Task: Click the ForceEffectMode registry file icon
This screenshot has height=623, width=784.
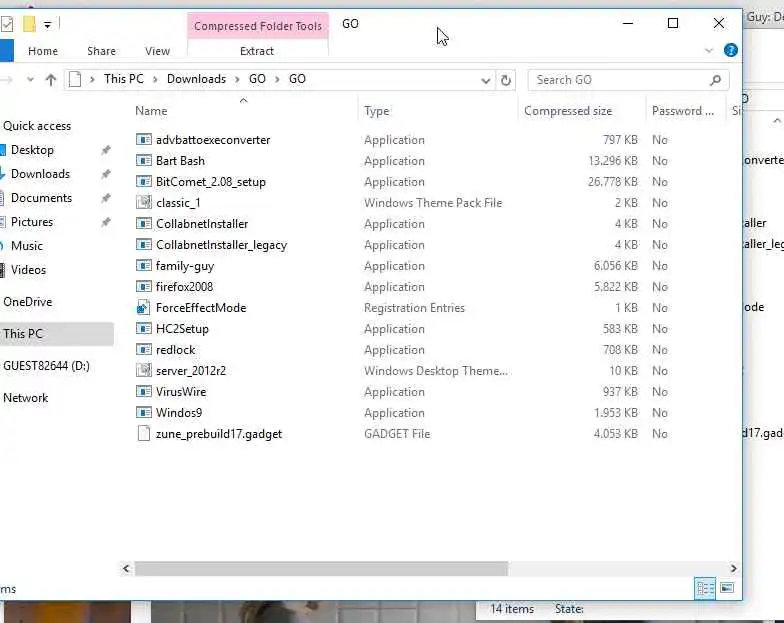Action: 144,308
